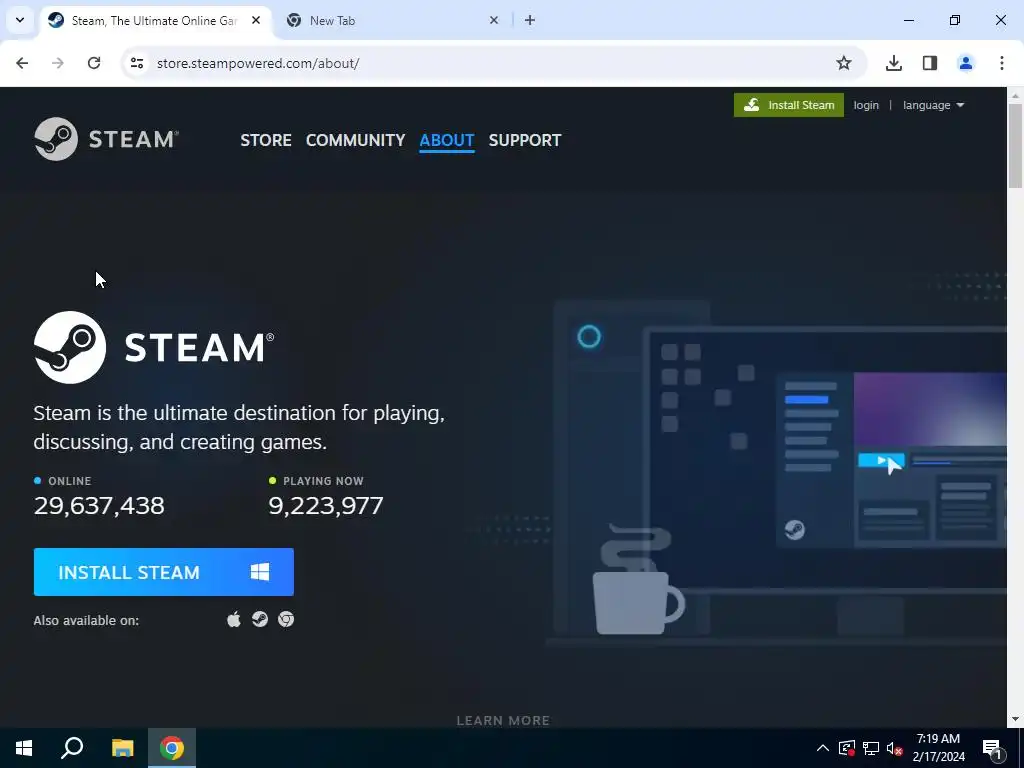Open the Chrome OS download icon

click(x=286, y=619)
